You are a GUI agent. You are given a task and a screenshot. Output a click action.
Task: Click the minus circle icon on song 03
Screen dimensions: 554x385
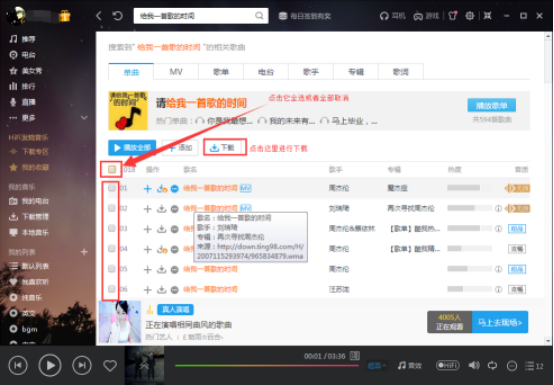click(x=175, y=229)
